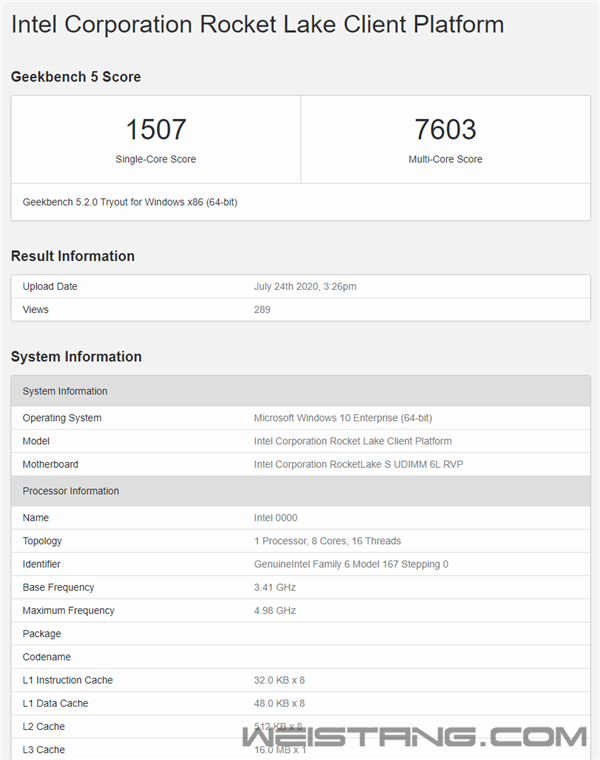Select the views count 289
This screenshot has height=760, width=600.
tap(262, 310)
